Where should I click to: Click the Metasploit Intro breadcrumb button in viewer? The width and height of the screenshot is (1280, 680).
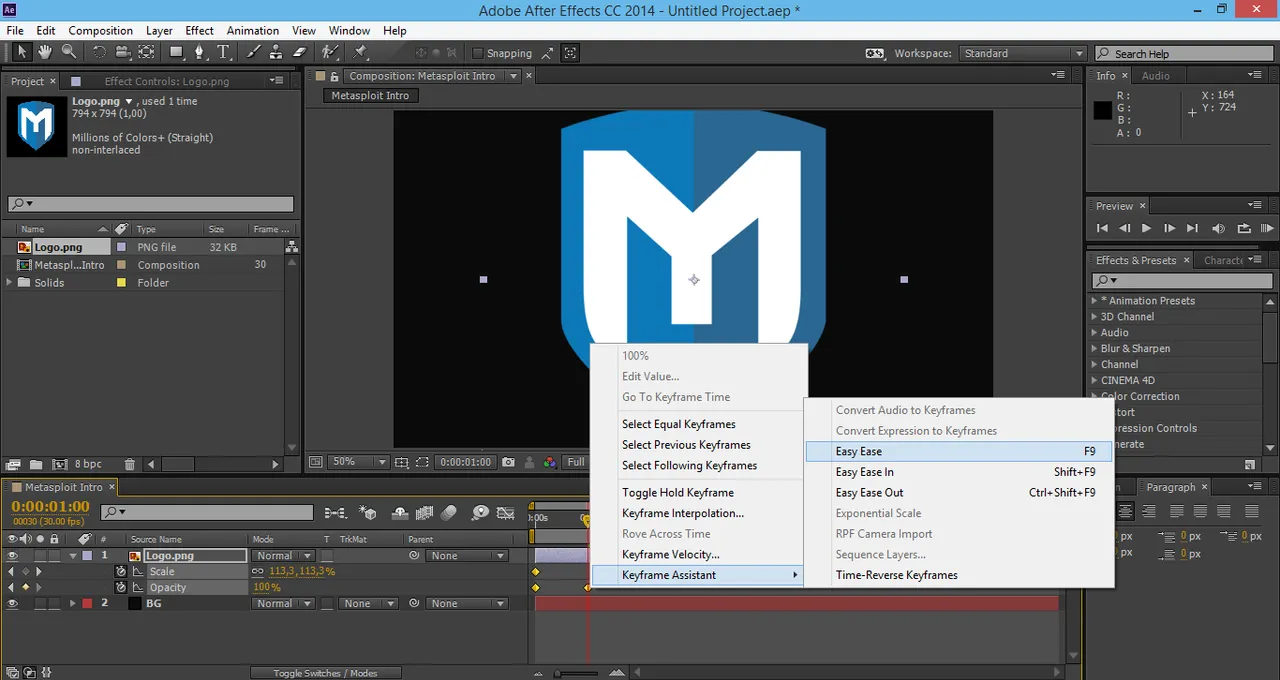coord(370,96)
